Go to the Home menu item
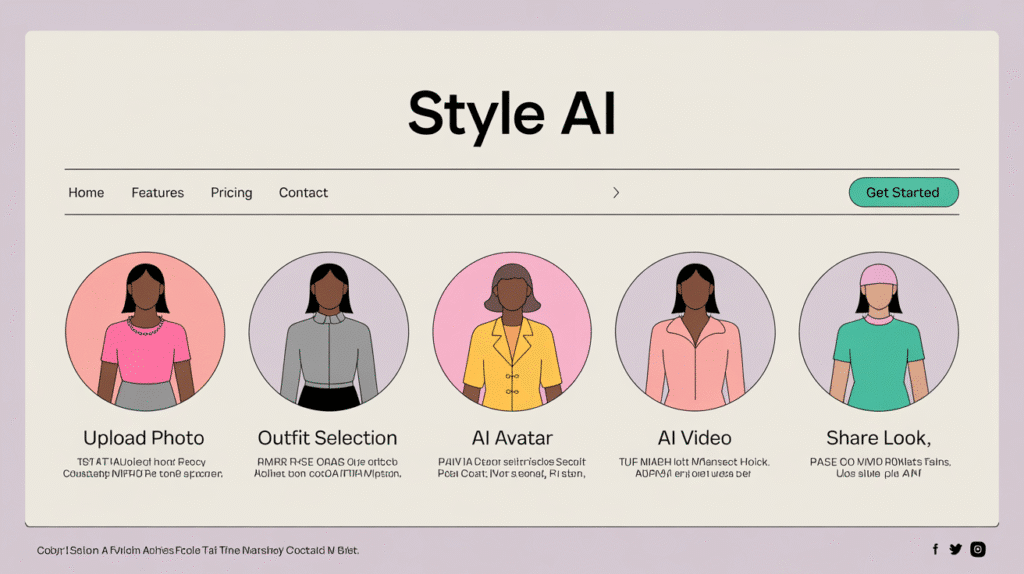The width and height of the screenshot is (1024, 574). click(86, 192)
